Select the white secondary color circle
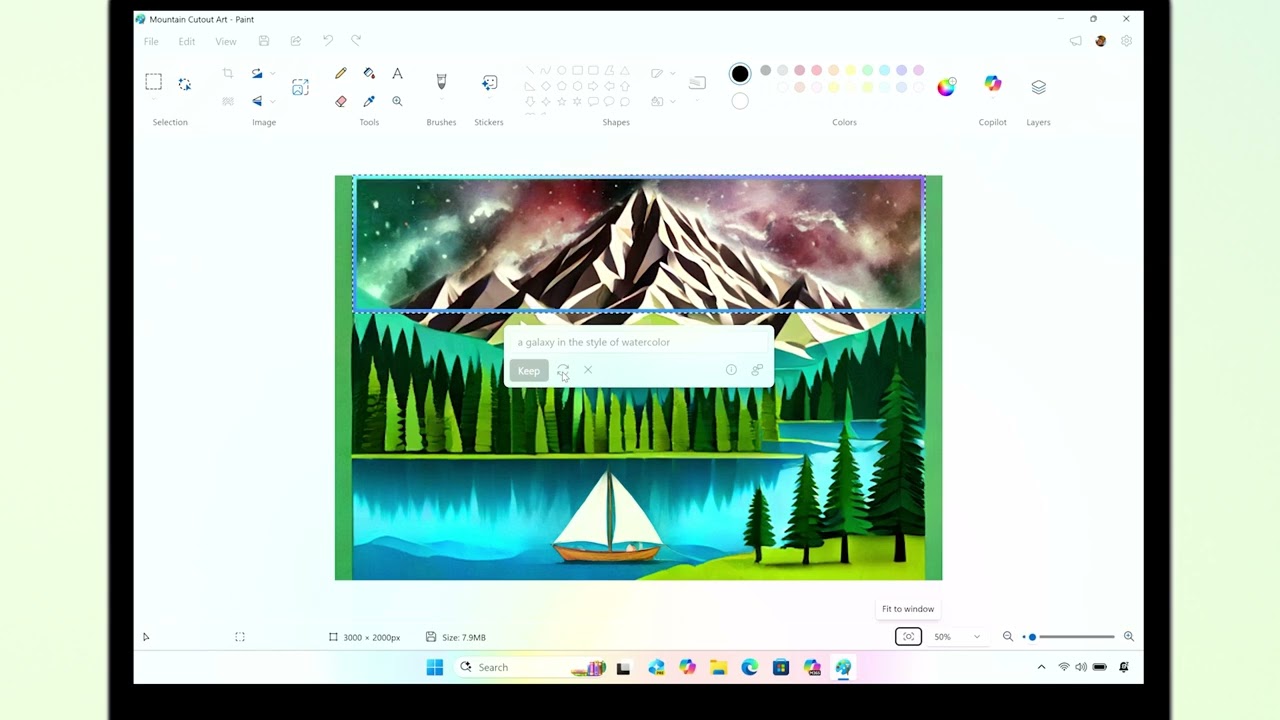The height and width of the screenshot is (720, 1280). click(740, 101)
